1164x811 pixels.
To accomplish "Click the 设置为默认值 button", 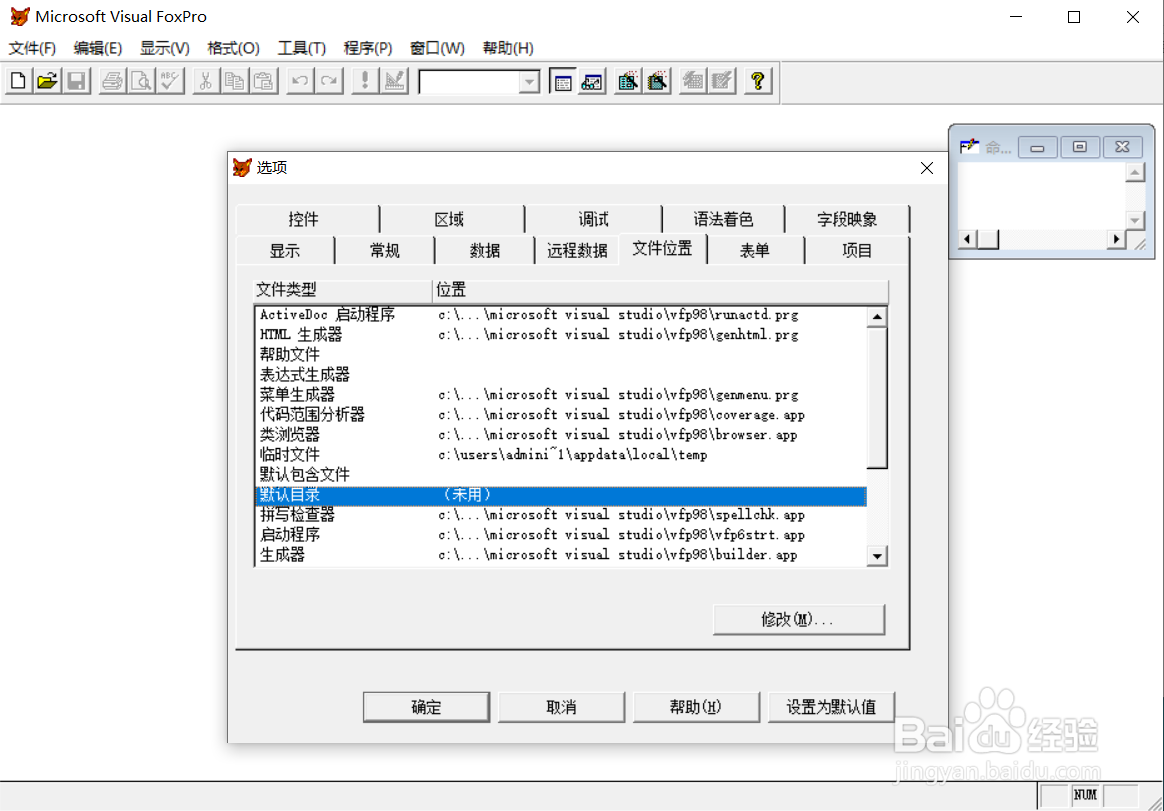I will (x=831, y=707).
